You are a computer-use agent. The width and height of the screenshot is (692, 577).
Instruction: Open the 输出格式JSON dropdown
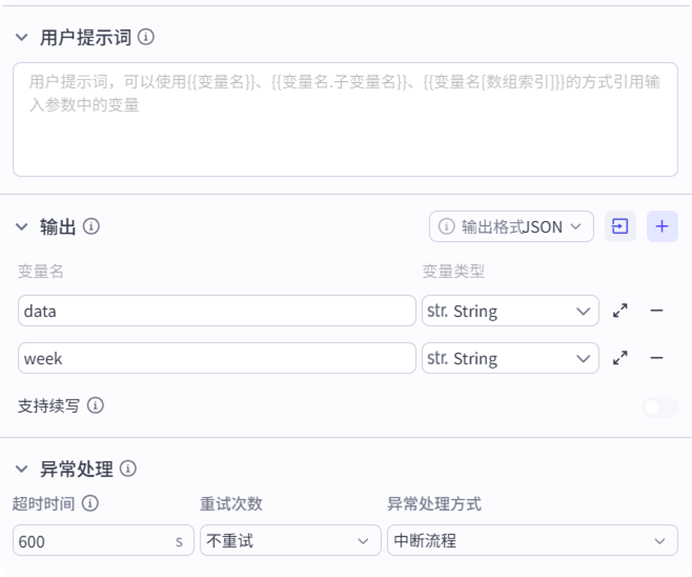coord(512,226)
